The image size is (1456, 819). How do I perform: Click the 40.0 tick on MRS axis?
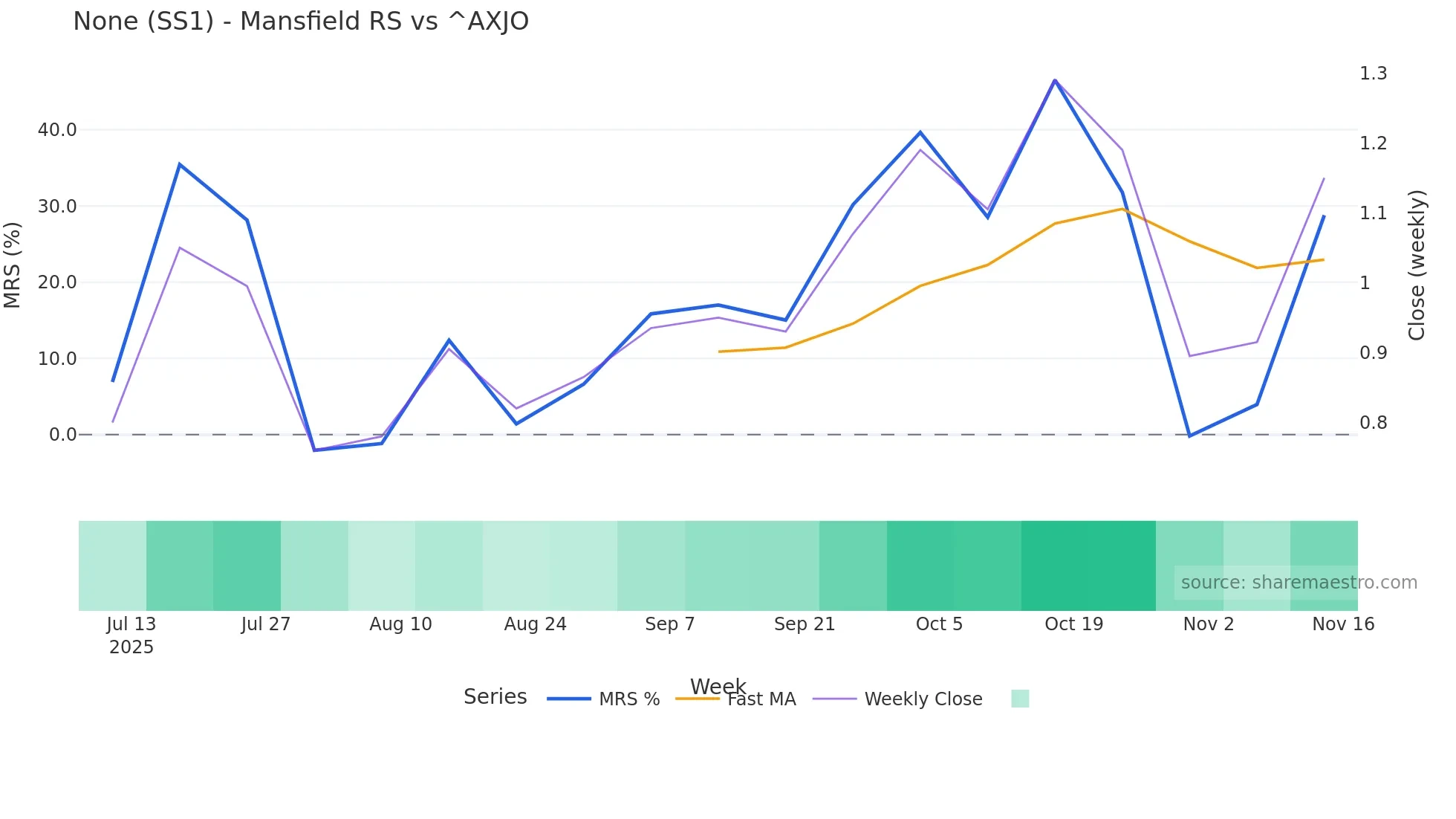(57, 130)
